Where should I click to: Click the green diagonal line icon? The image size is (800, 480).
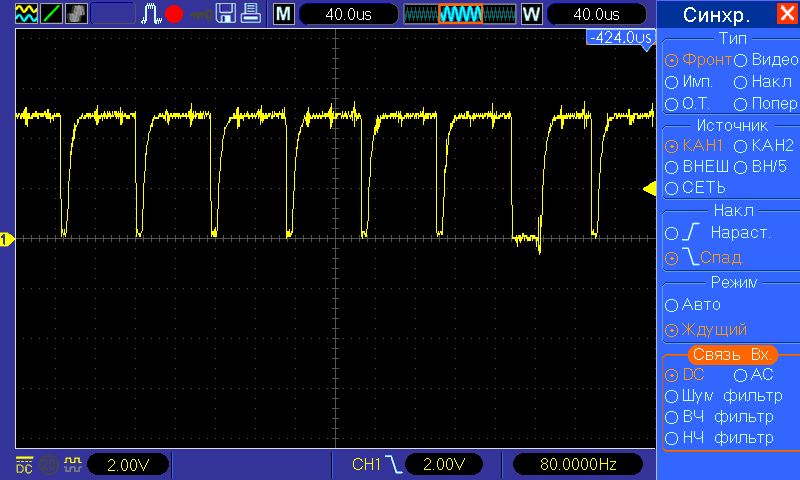(50, 14)
